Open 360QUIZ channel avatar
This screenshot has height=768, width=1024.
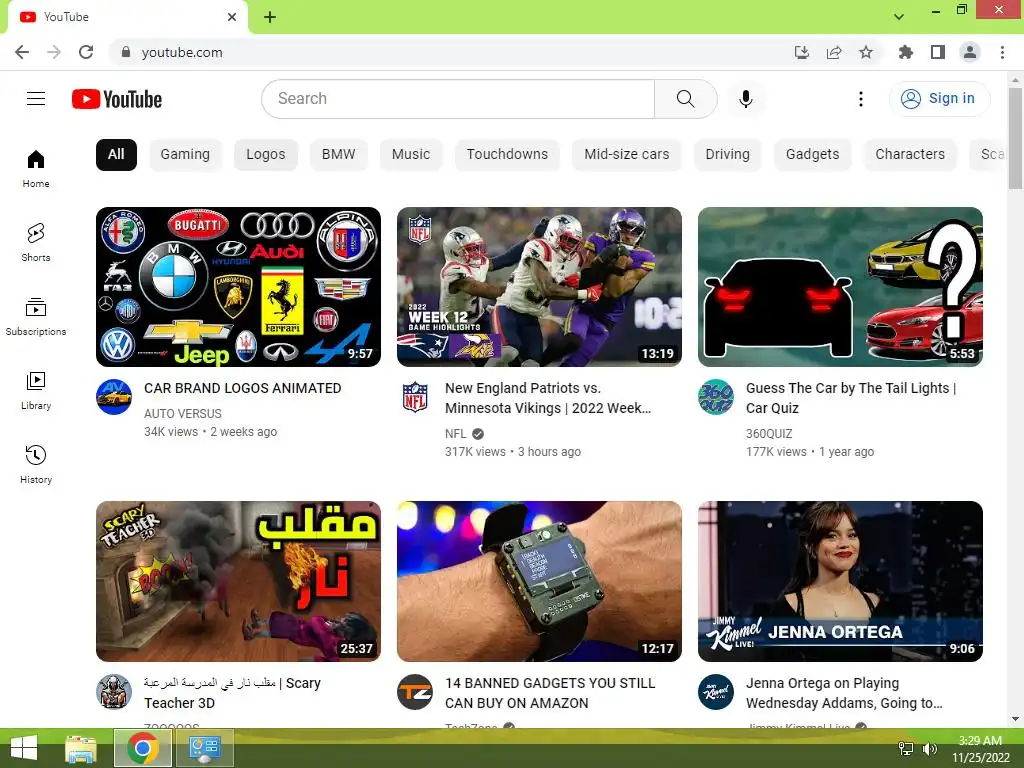(x=716, y=397)
